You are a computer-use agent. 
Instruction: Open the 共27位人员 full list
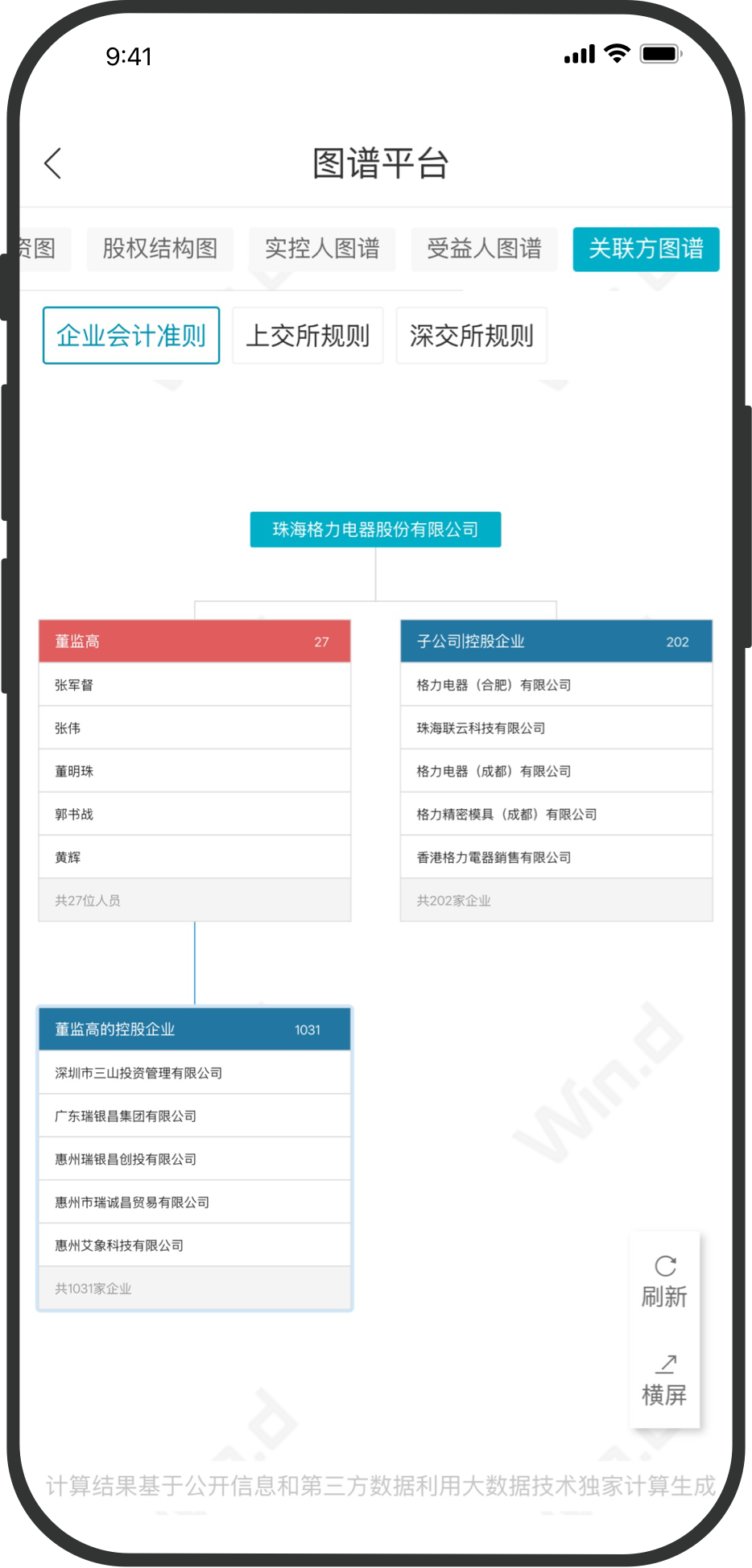(x=195, y=900)
